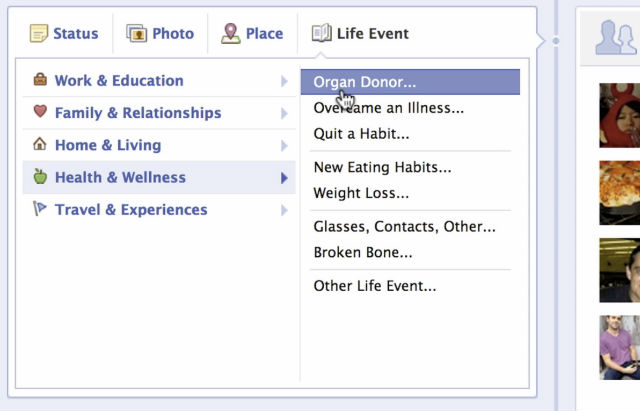Click the Photo composer icon
The width and height of the screenshot is (640, 411).
pos(137,33)
